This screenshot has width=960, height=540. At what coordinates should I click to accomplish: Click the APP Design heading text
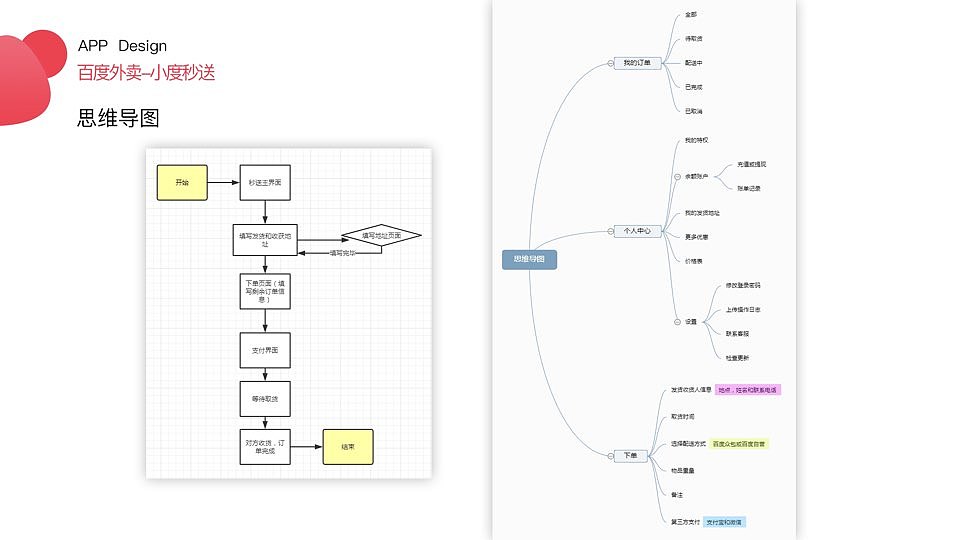pyautogui.click(x=122, y=46)
